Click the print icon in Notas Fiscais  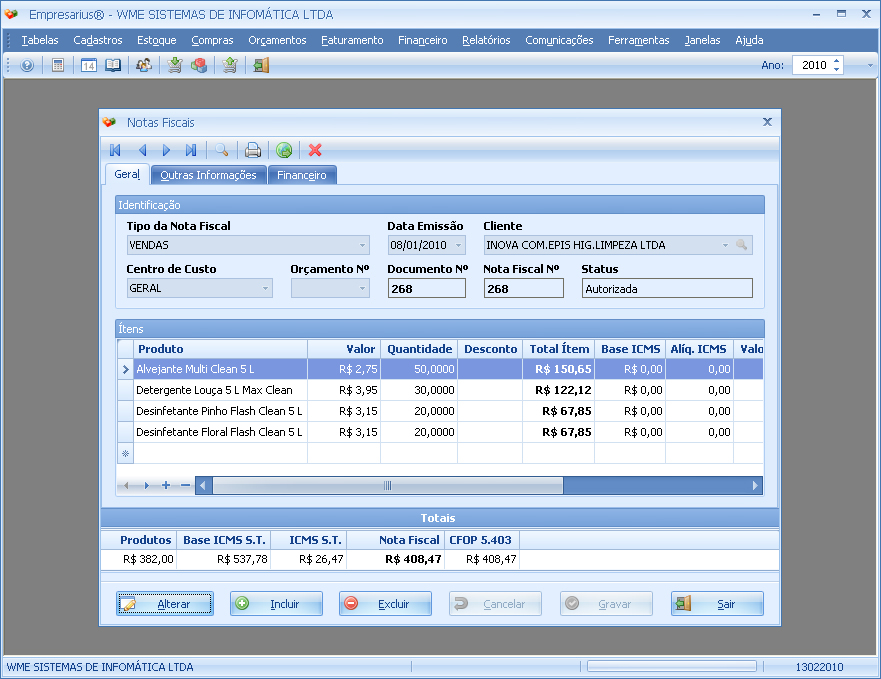point(253,150)
